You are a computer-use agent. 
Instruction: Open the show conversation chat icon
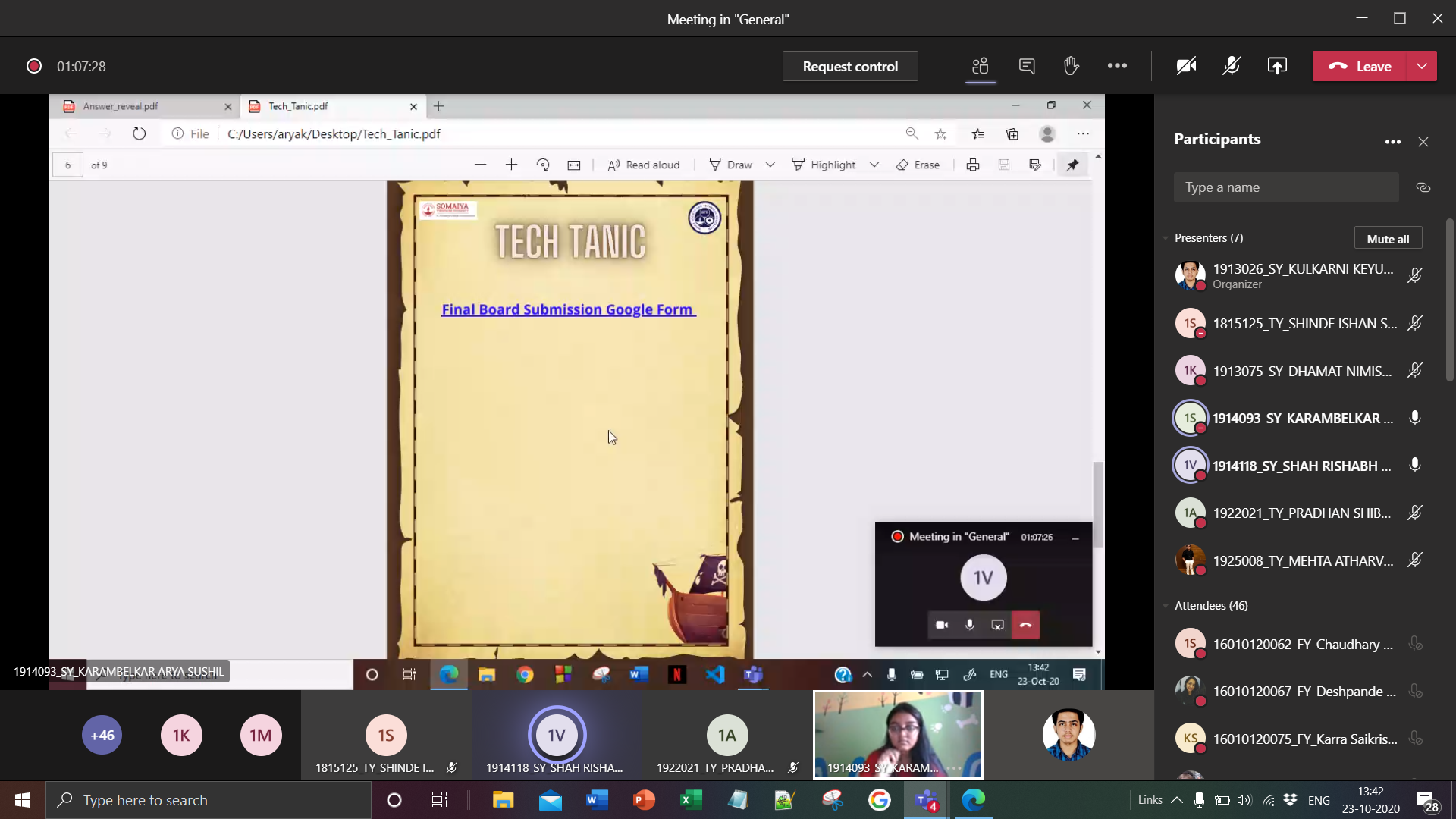point(1027,66)
